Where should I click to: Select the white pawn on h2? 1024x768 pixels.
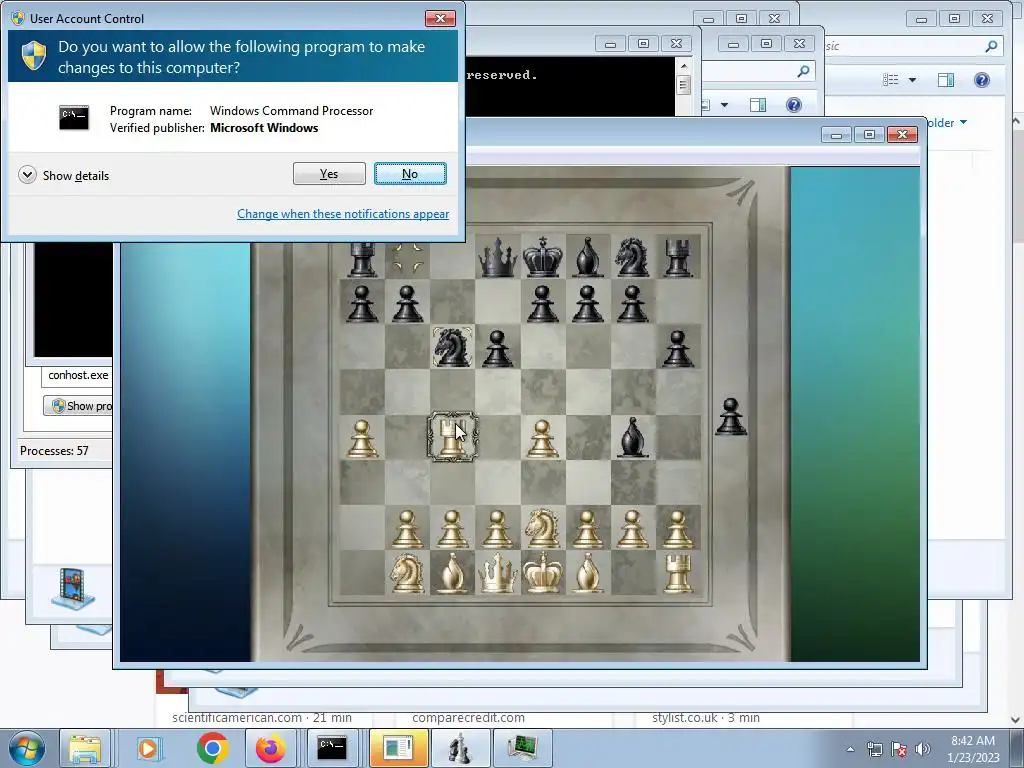click(677, 528)
